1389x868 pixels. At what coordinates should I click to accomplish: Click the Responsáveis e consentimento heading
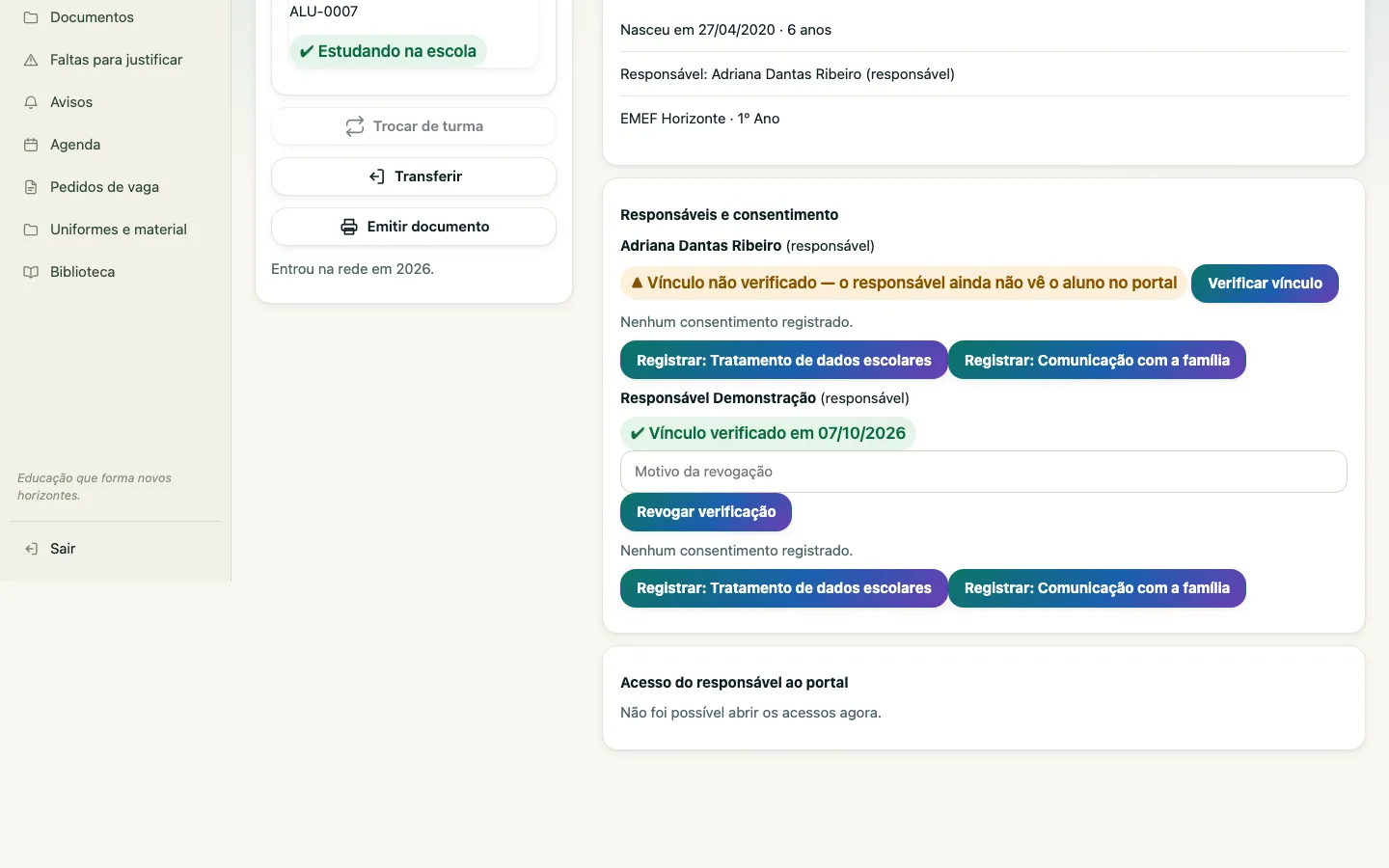[729, 215]
